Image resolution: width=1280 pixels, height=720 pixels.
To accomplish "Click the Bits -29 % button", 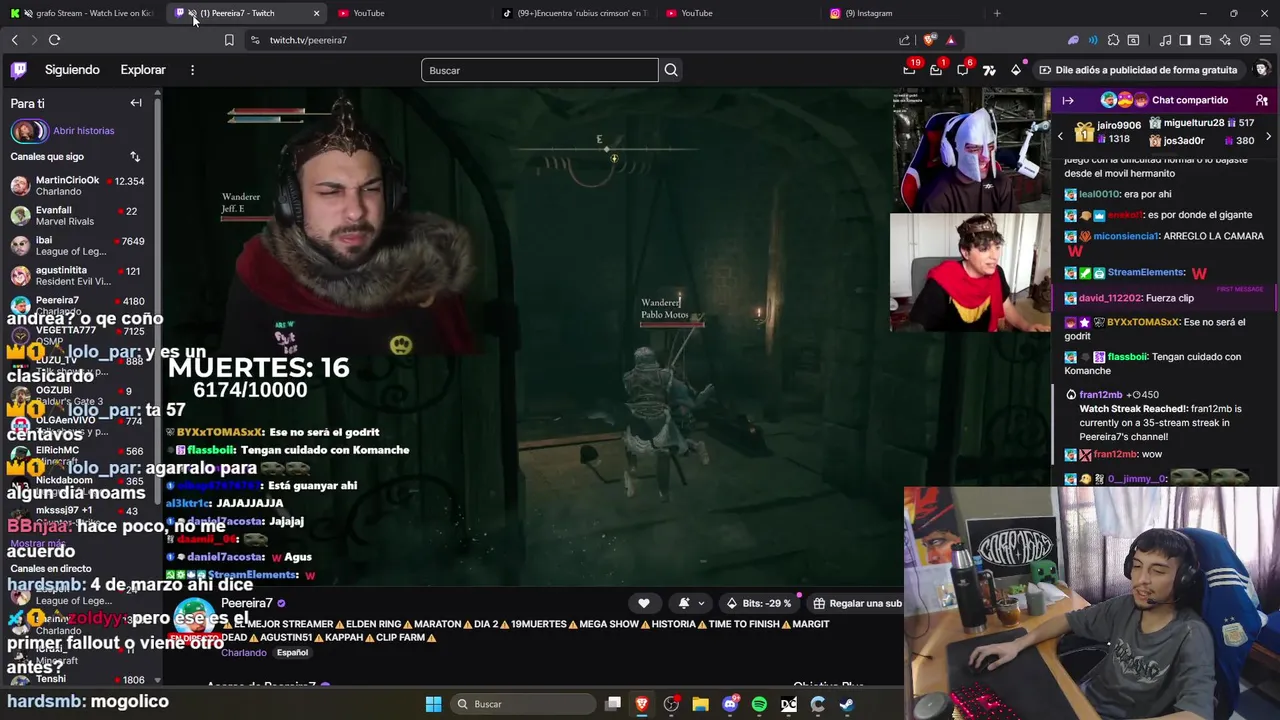I will click(x=759, y=603).
